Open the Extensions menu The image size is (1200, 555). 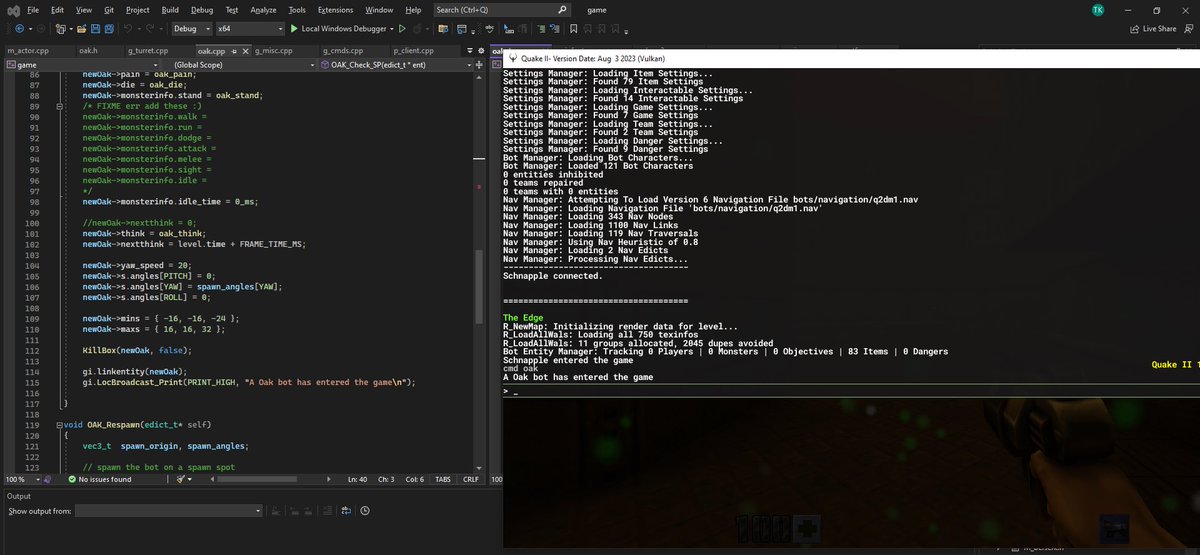click(335, 9)
